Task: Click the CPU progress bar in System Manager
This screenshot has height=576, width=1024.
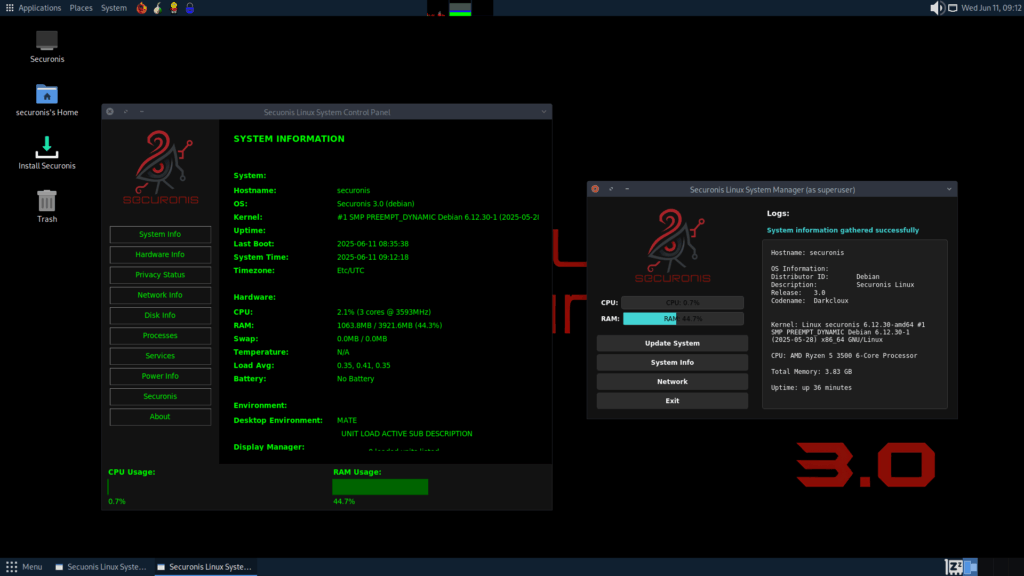Action: pos(682,303)
